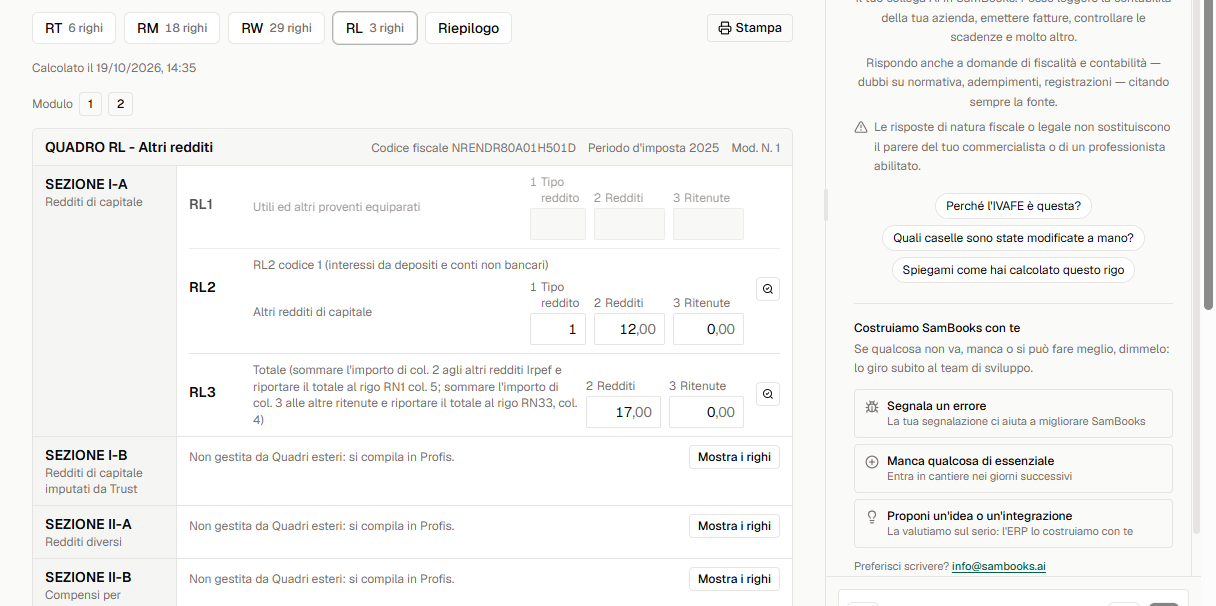Click the "Periodo d'imposta 2025" text
This screenshot has height=606, width=1216.
coord(653,148)
